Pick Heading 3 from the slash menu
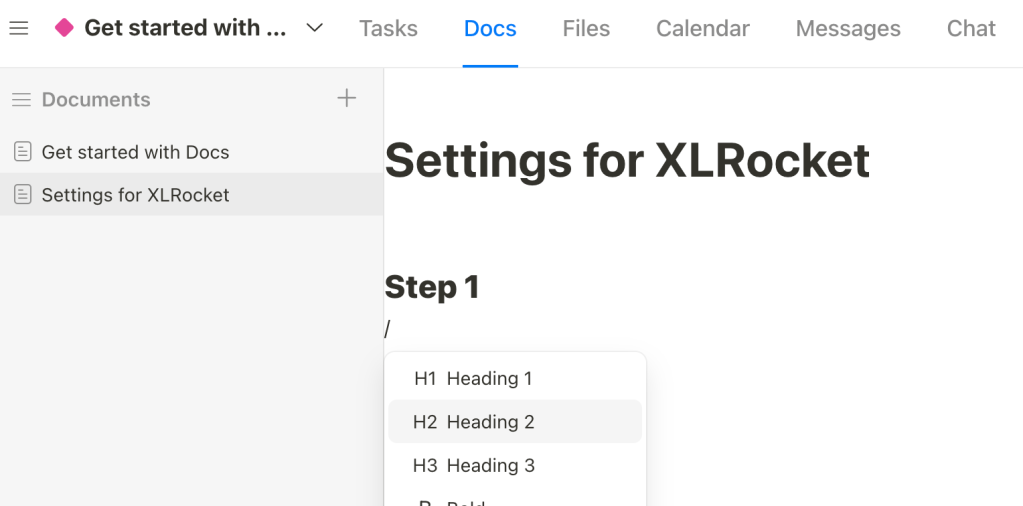 click(x=490, y=466)
